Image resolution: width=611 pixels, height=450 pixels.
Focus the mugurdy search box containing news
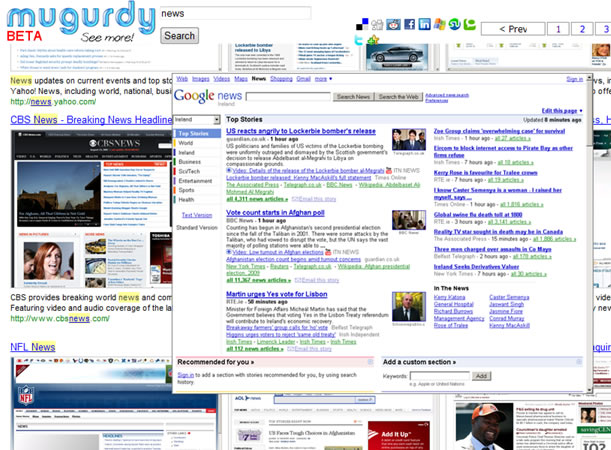click(x=235, y=14)
